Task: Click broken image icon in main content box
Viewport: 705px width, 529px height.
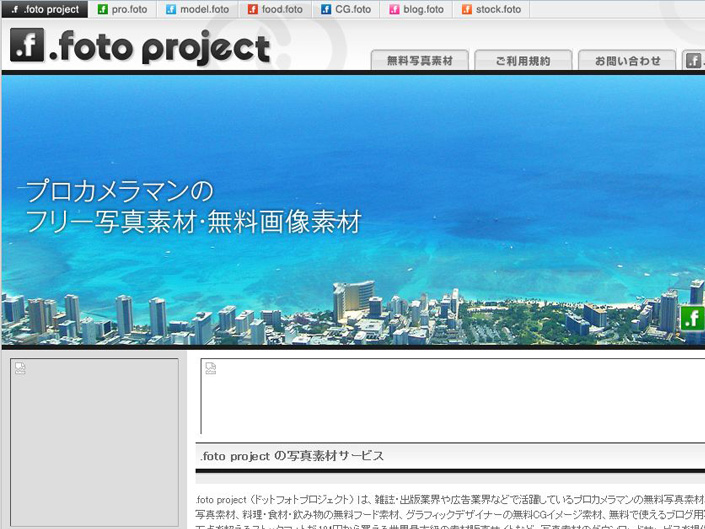Action: 211,369
